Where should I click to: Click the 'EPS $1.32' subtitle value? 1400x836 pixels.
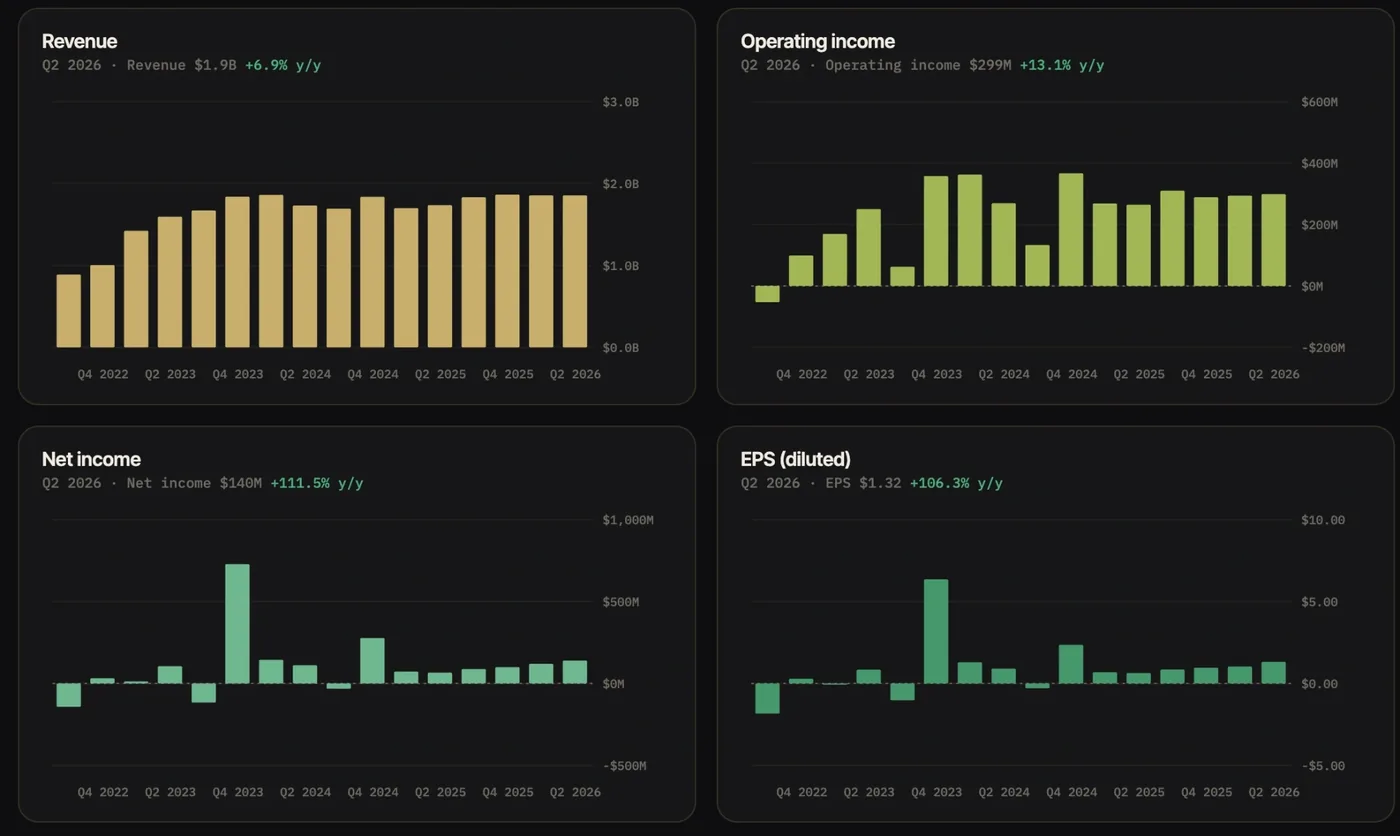[x=863, y=483]
